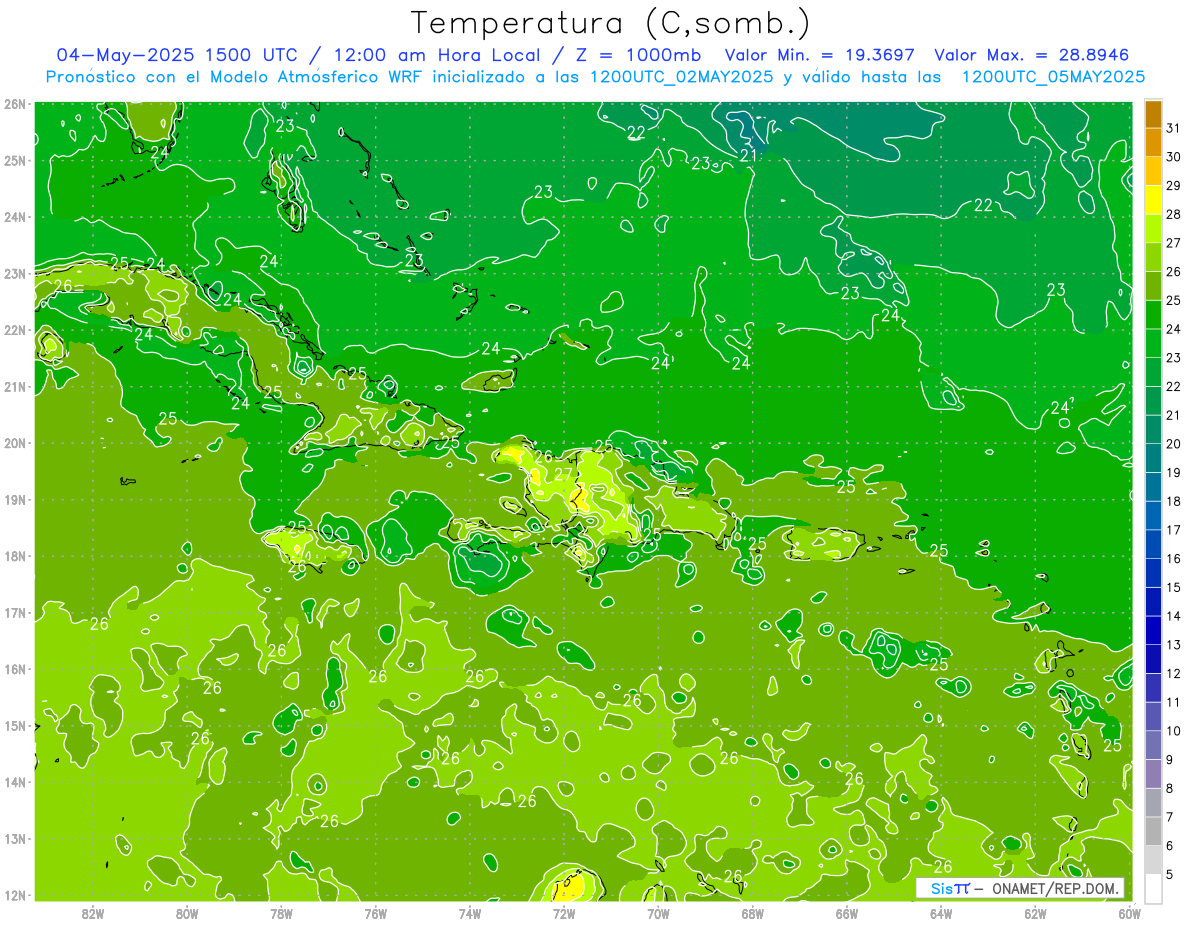Click the color scale label '12'
1200x927 pixels.
click(1173, 674)
